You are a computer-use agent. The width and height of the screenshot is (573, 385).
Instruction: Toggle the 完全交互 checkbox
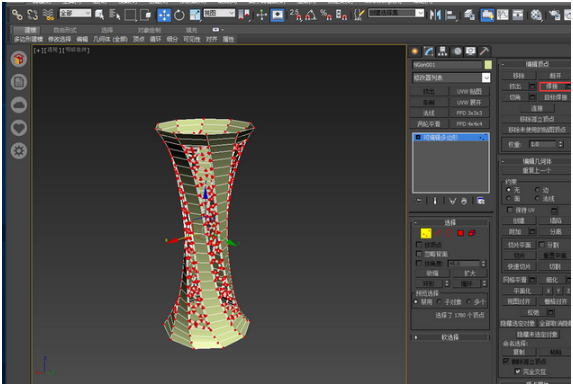pyautogui.click(x=517, y=371)
